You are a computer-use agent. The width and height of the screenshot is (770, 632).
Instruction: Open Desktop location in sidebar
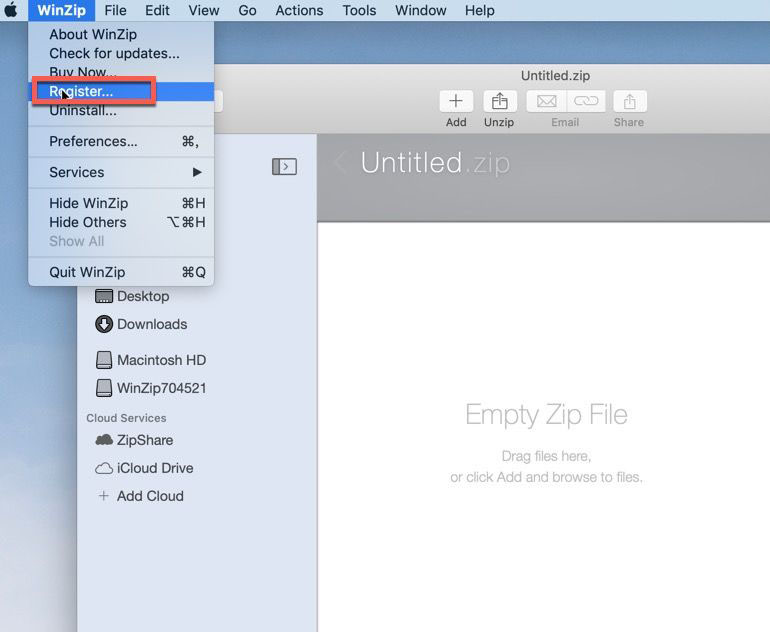point(132,296)
